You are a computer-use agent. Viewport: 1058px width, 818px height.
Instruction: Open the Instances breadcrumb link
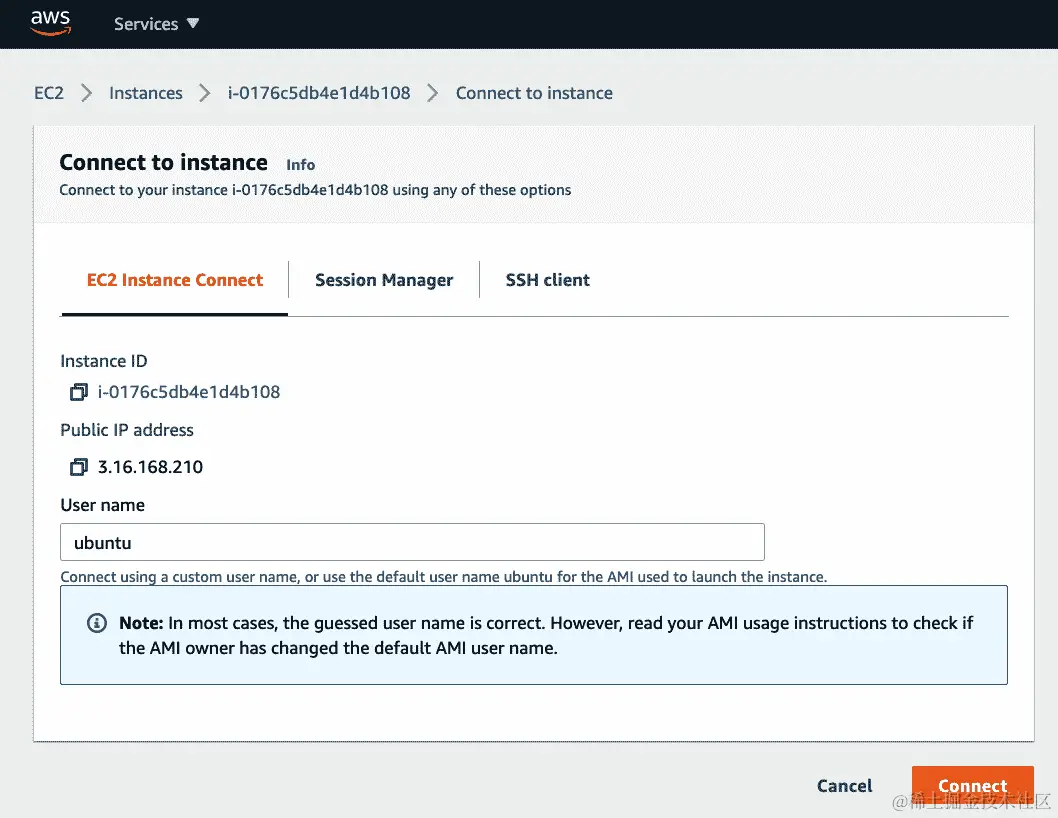[146, 92]
